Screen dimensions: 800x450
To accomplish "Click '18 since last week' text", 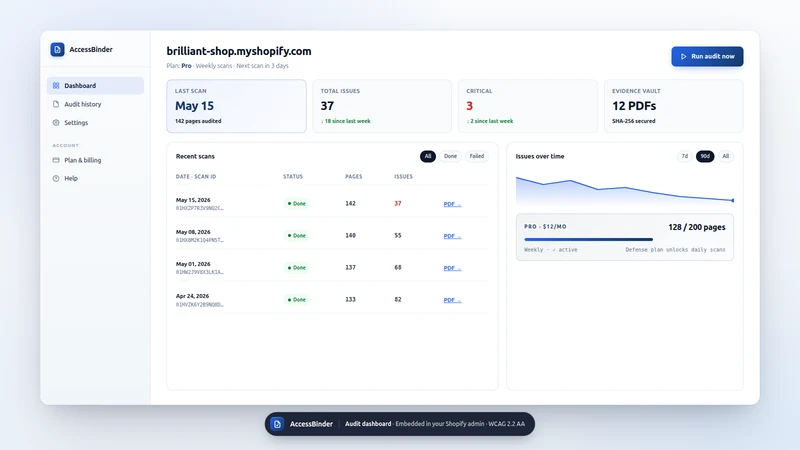I will (x=346, y=121).
